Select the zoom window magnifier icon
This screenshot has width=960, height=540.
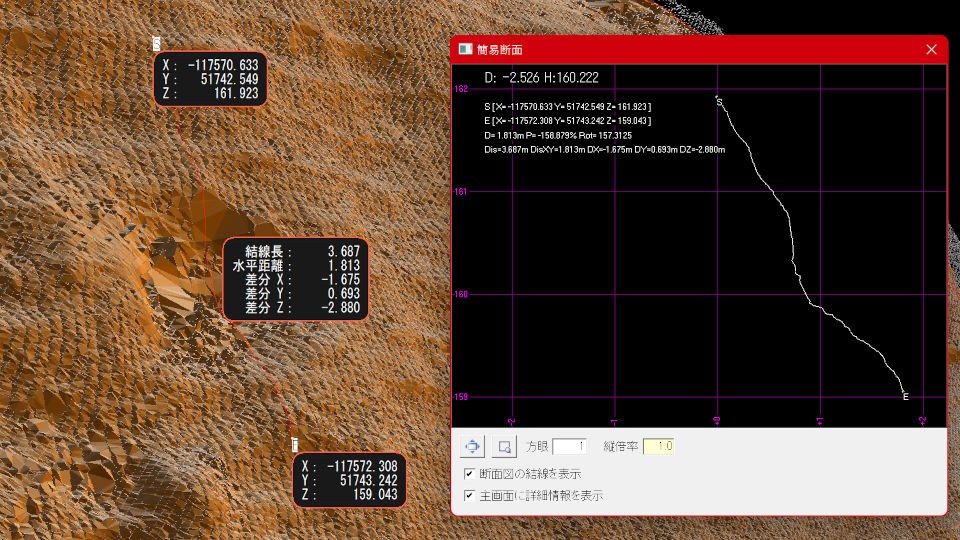504,446
